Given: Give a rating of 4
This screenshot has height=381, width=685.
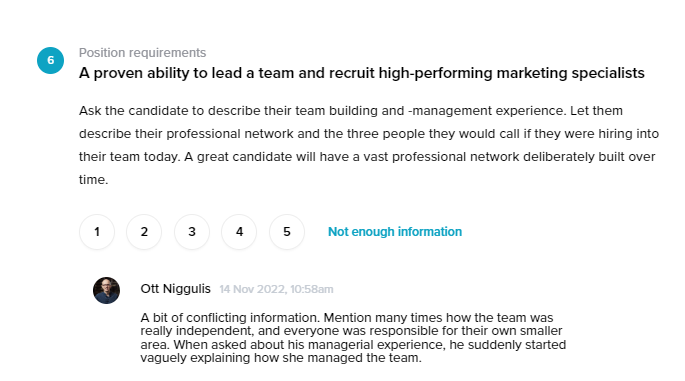Looking at the screenshot, I should pos(239,232).
